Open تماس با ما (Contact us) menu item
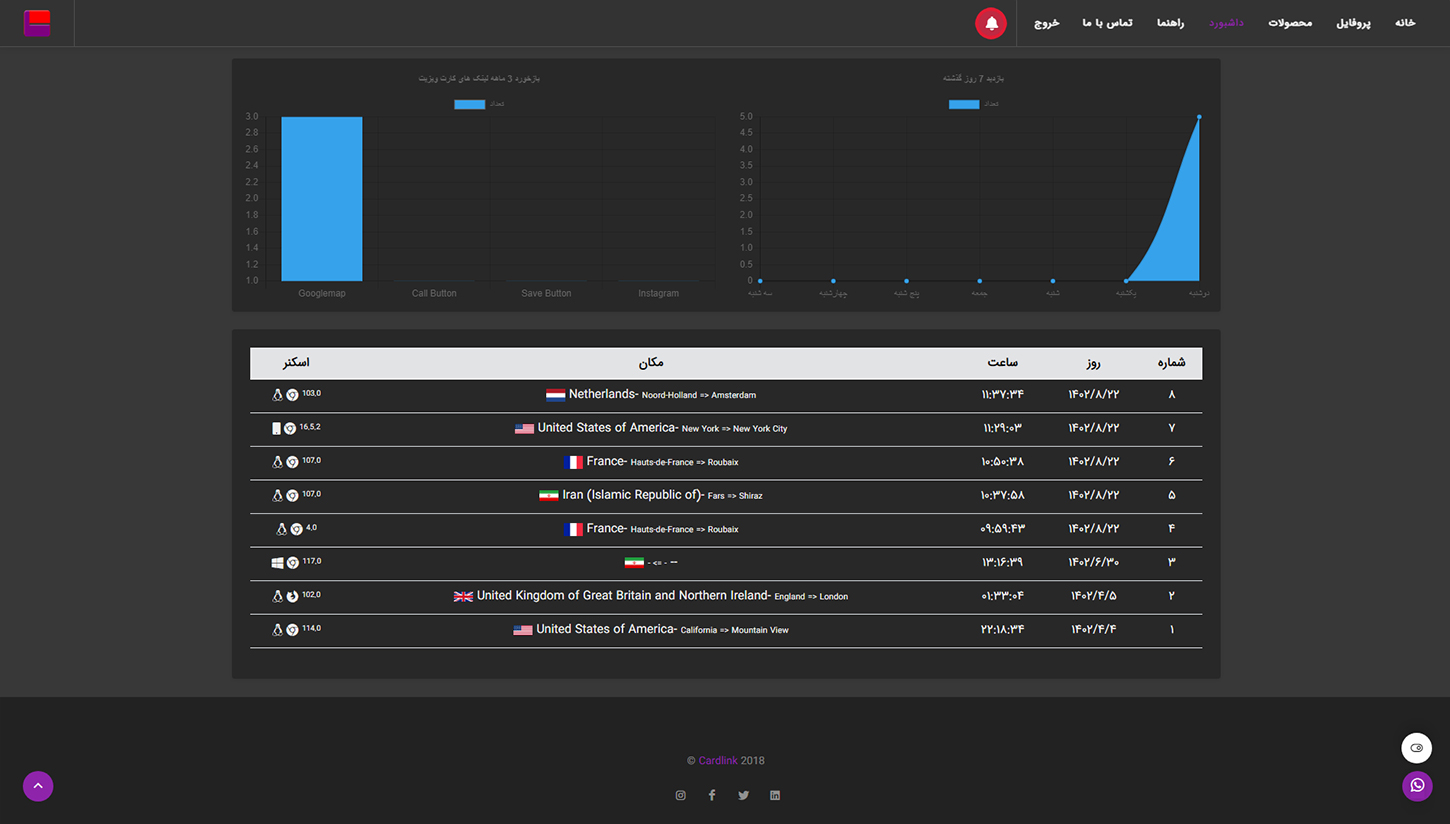1450x824 pixels. [x=1107, y=23]
